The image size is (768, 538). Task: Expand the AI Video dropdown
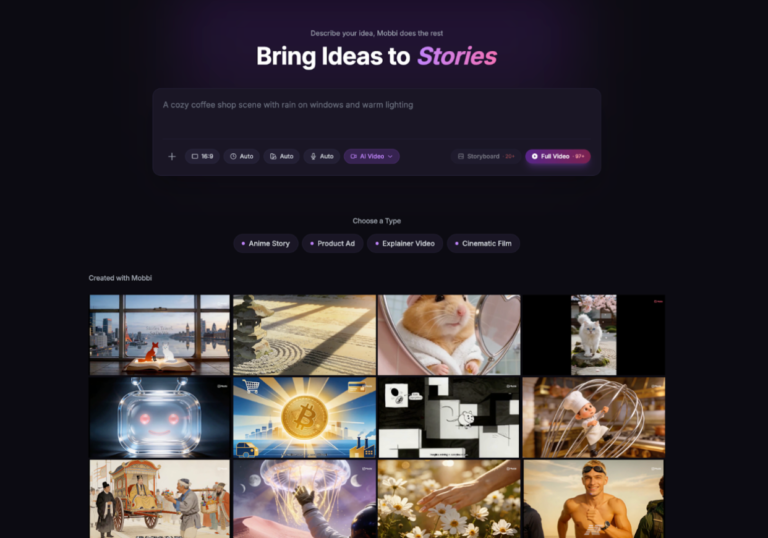[x=372, y=156]
